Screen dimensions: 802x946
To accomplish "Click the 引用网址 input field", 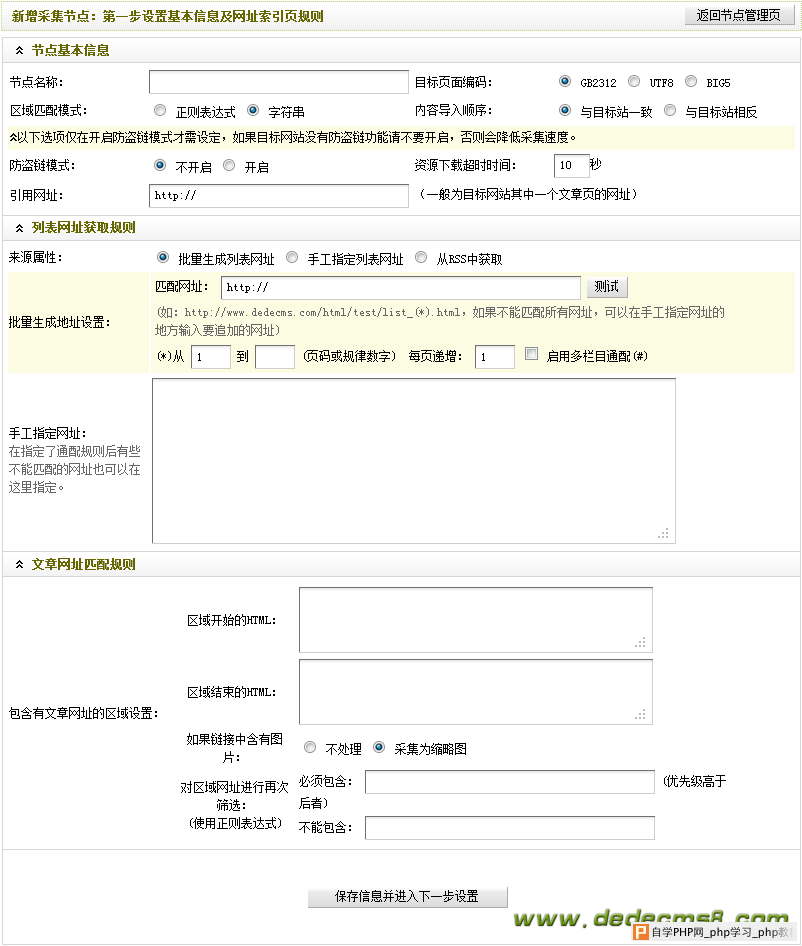I will 279,196.
